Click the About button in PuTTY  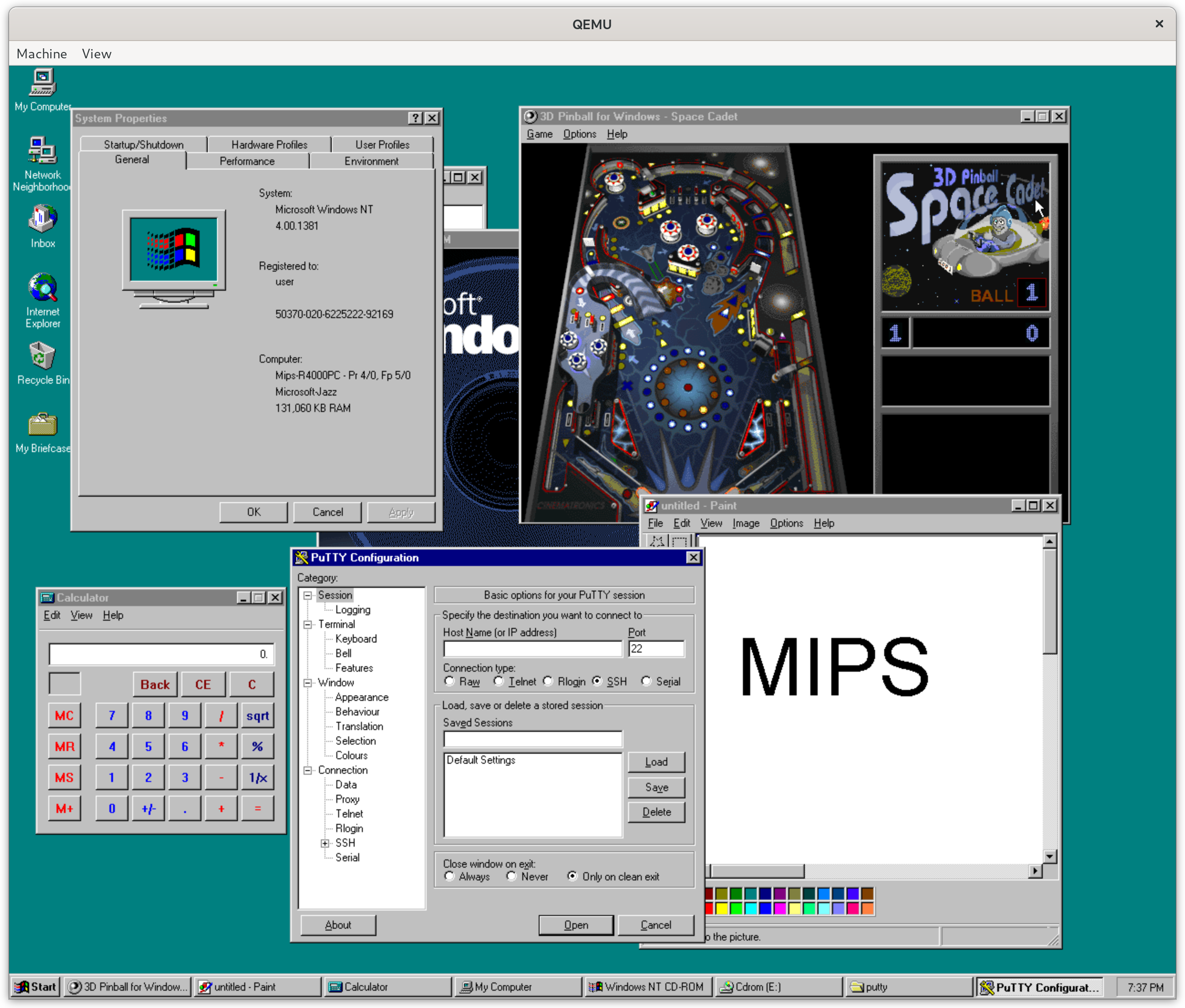pos(338,925)
